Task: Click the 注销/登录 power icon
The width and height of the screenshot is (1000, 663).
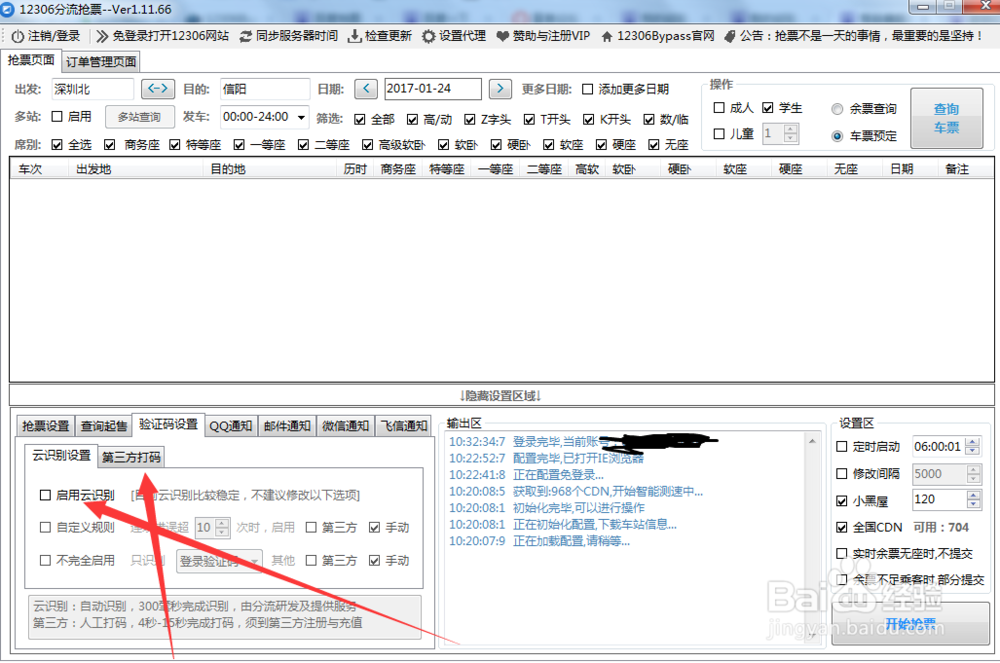Action: (18, 36)
